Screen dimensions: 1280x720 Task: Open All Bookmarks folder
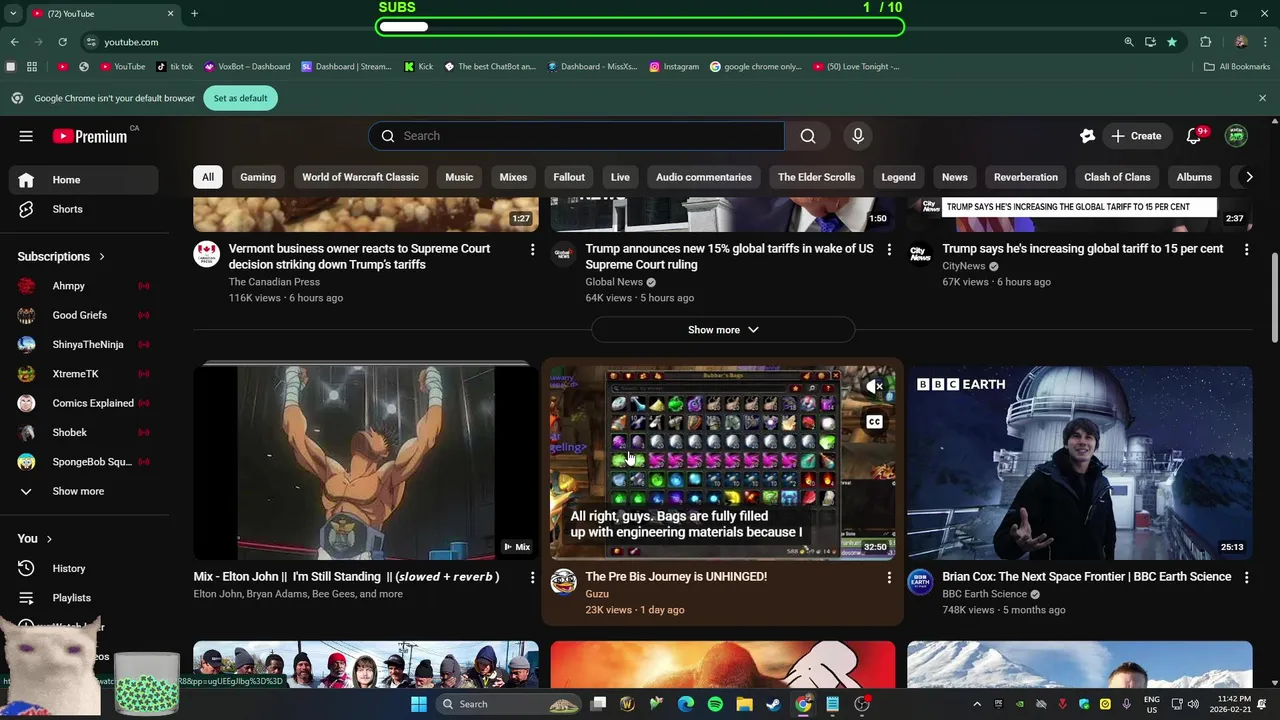pos(1237,67)
